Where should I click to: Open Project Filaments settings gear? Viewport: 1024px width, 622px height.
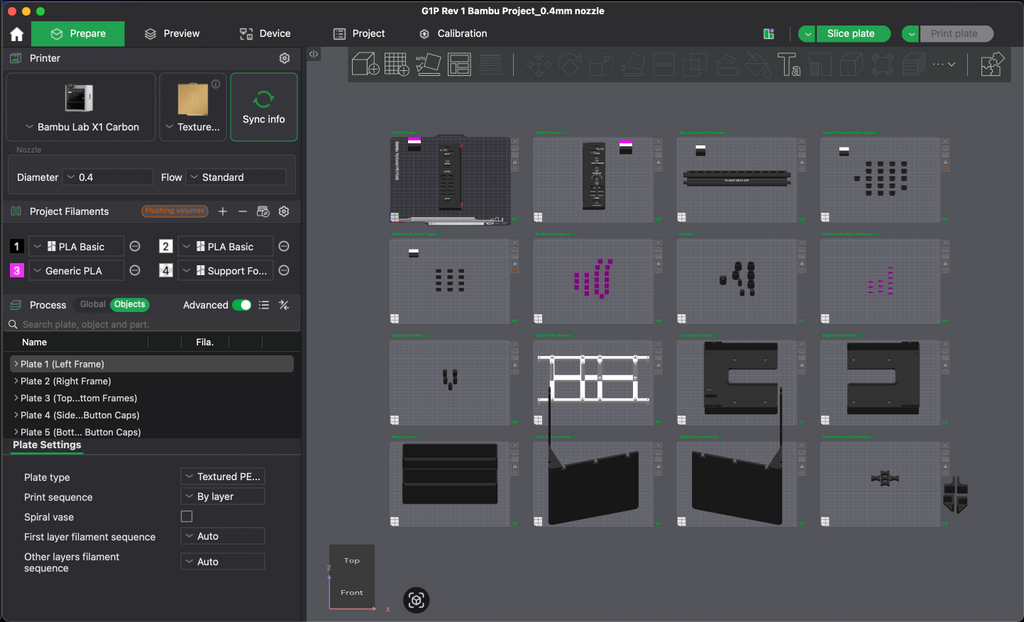(x=283, y=211)
